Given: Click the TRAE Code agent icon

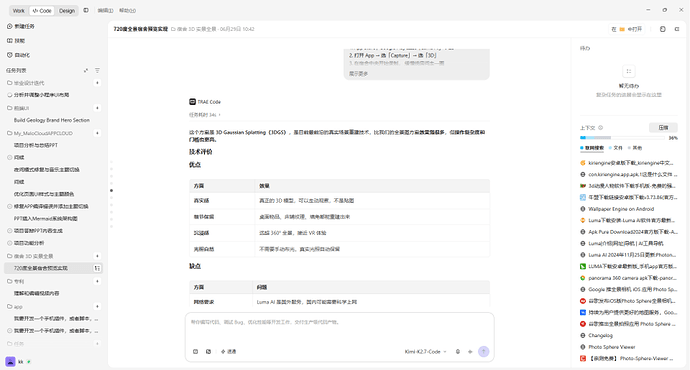Looking at the screenshot, I should tap(192, 102).
